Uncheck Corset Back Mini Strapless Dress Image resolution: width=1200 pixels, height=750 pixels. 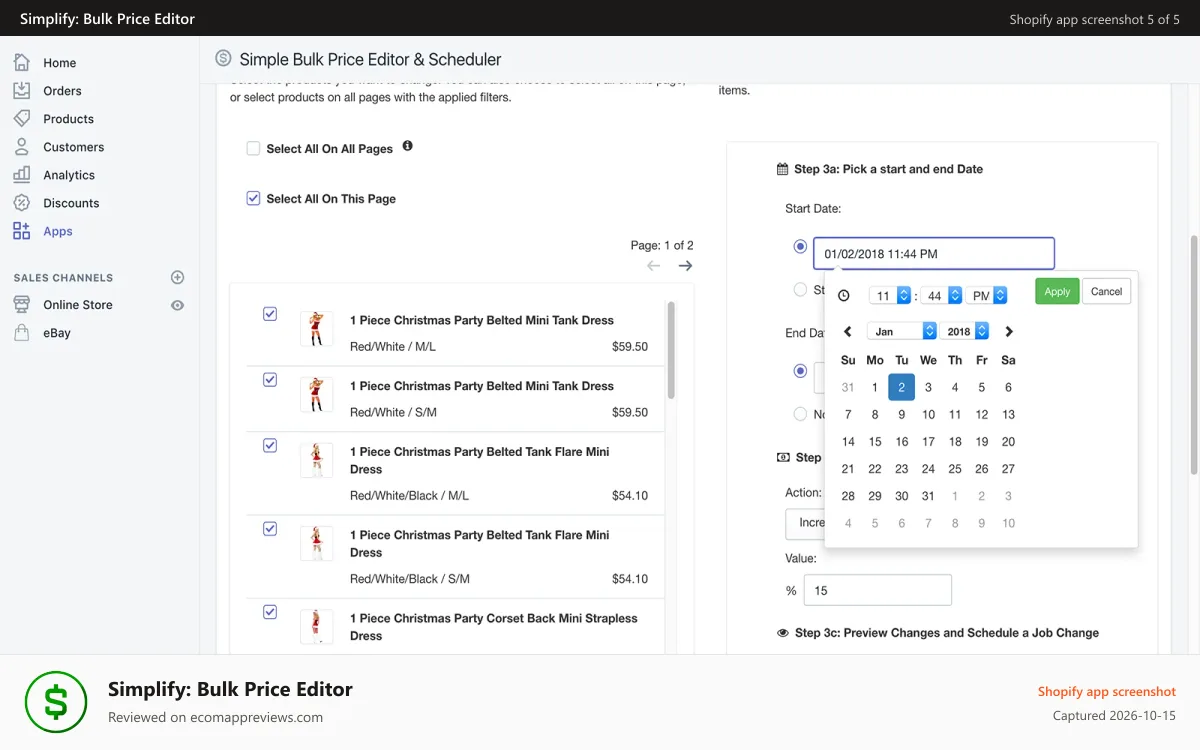pos(270,612)
